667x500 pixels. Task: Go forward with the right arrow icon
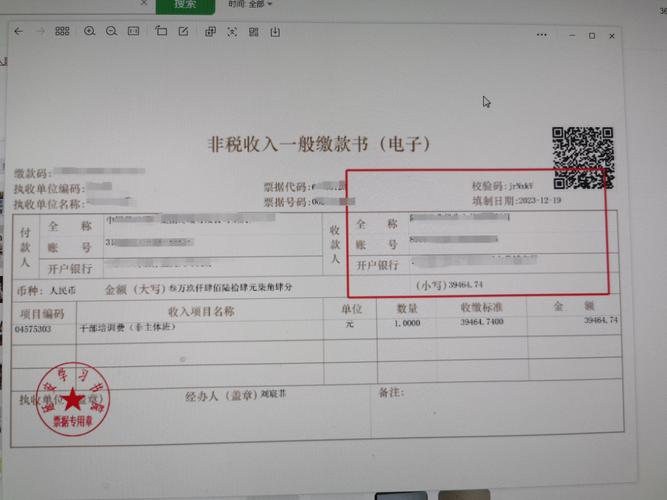(x=41, y=31)
